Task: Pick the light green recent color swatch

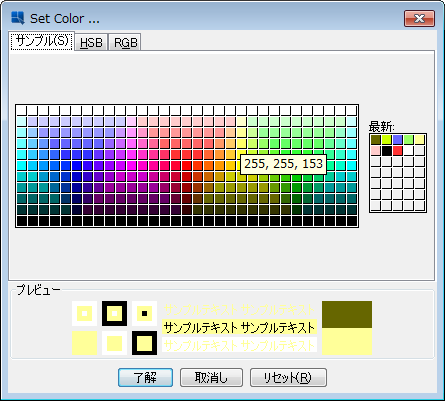Action: click(409, 140)
